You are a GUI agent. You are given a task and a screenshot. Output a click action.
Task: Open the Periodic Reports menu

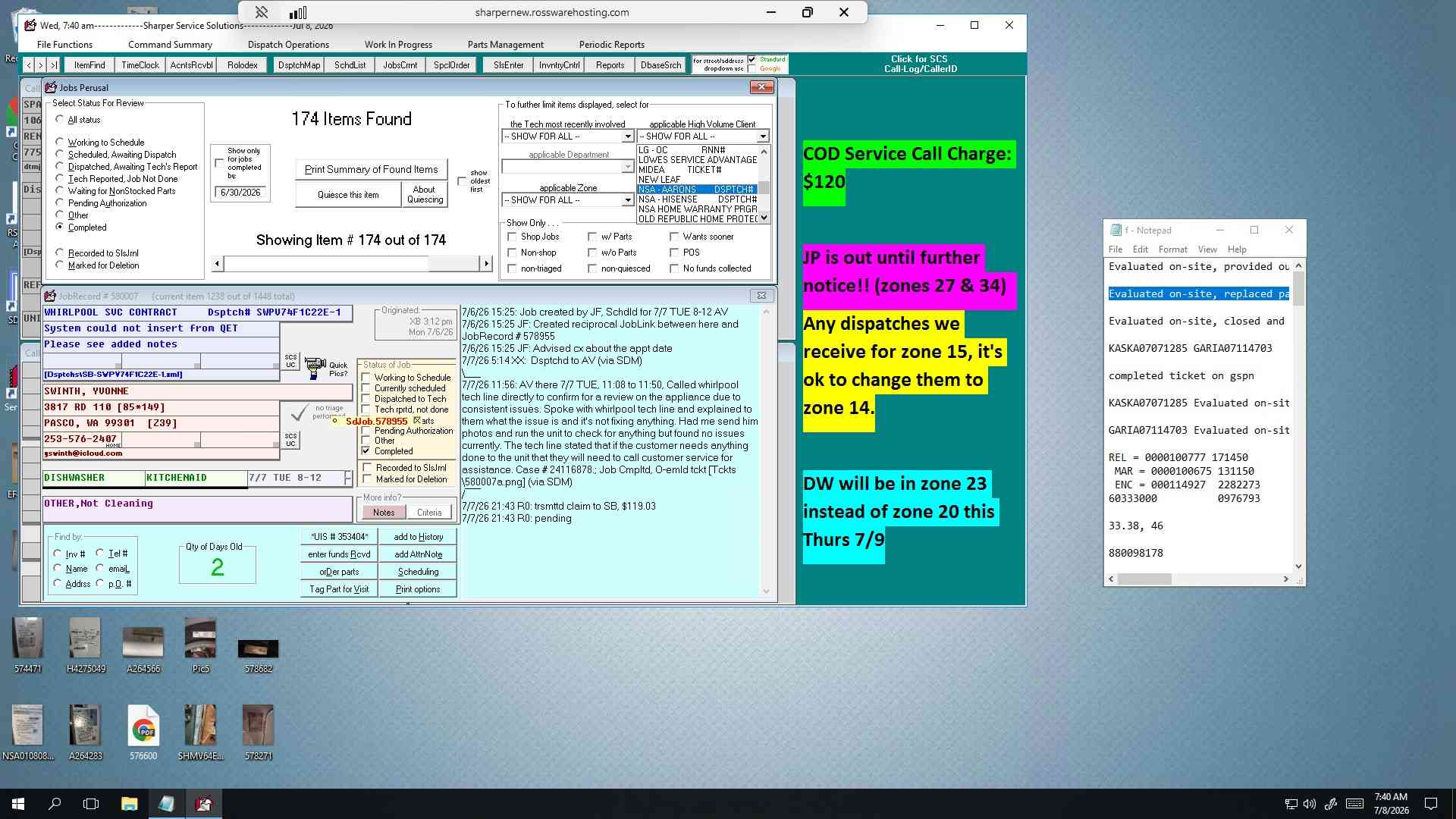(611, 45)
